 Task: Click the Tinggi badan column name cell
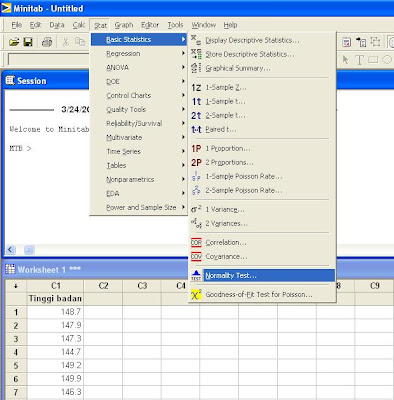55,298
